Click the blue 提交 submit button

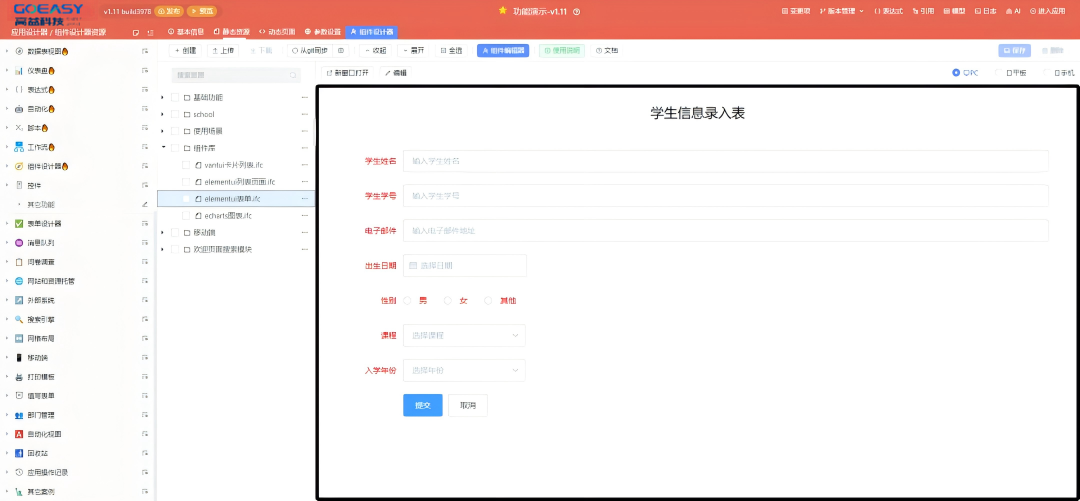coord(422,405)
